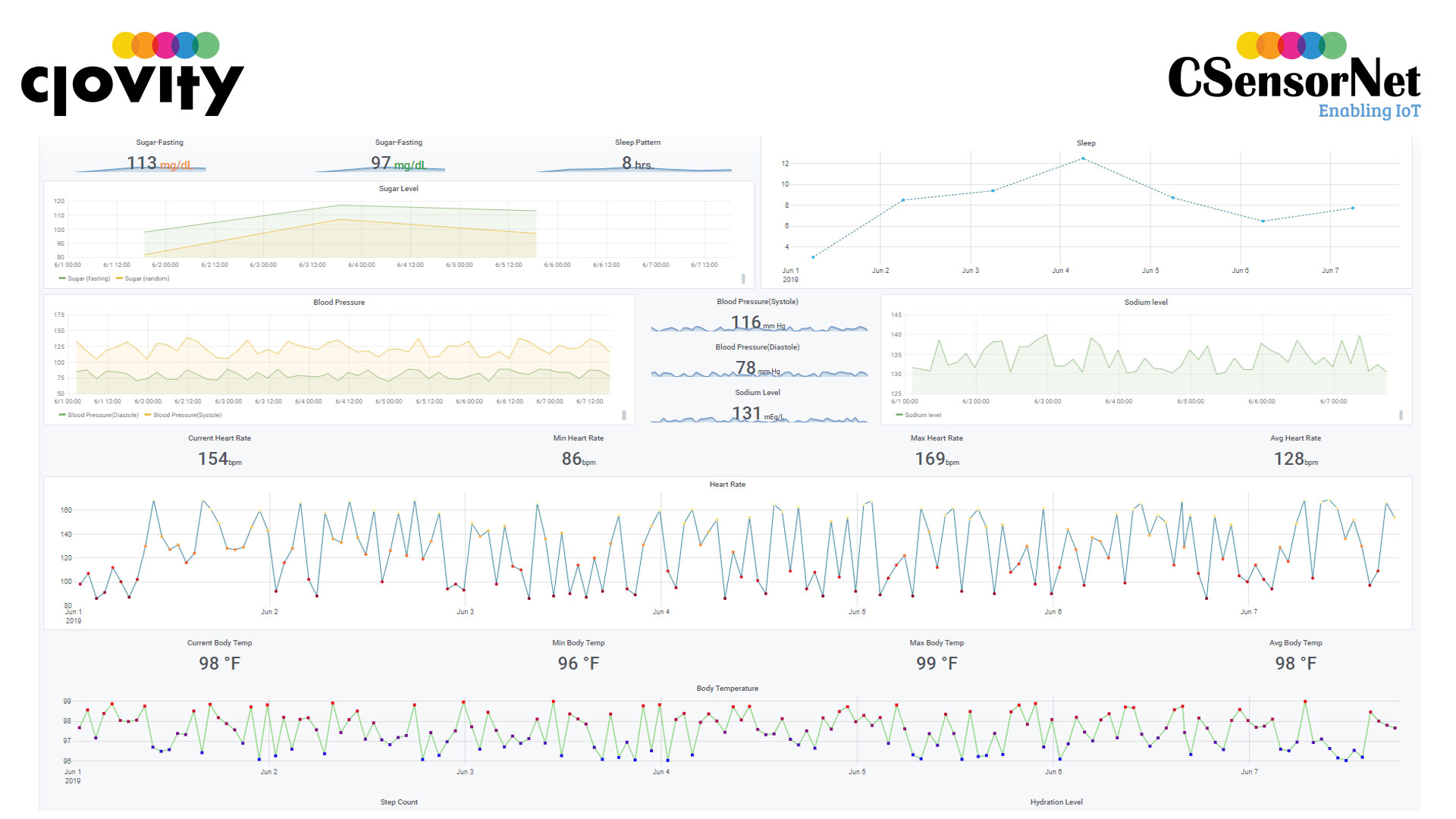
Task: Click the 6/5 00:00 label on Sodium level chart
Action: coord(1191,402)
